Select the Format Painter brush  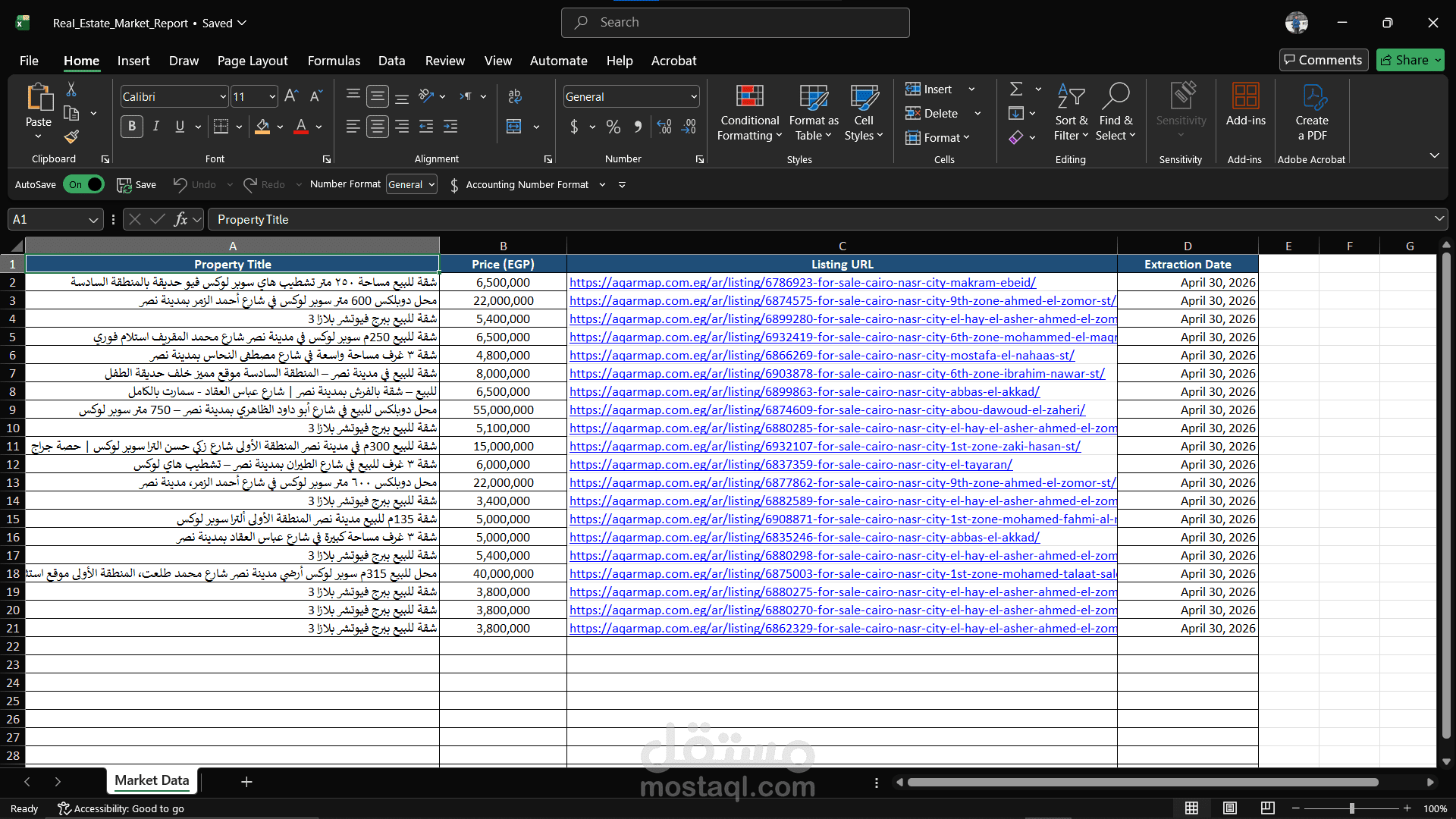coord(71,137)
